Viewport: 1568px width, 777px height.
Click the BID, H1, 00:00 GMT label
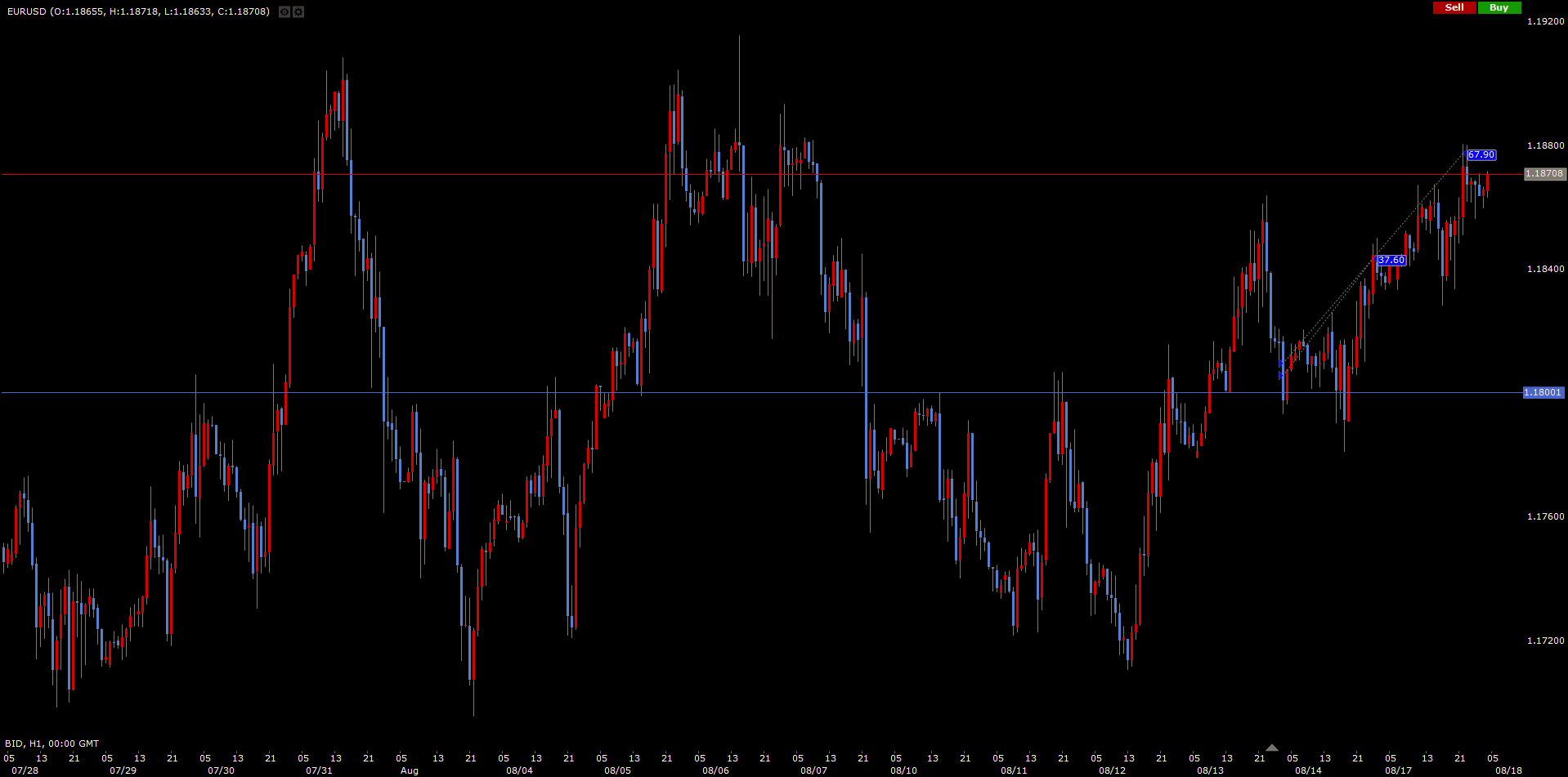click(52, 744)
